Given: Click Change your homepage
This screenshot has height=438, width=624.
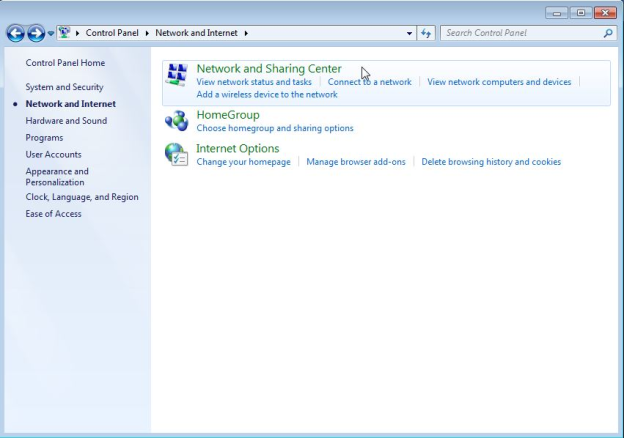Looking at the screenshot, I should 244,162.
